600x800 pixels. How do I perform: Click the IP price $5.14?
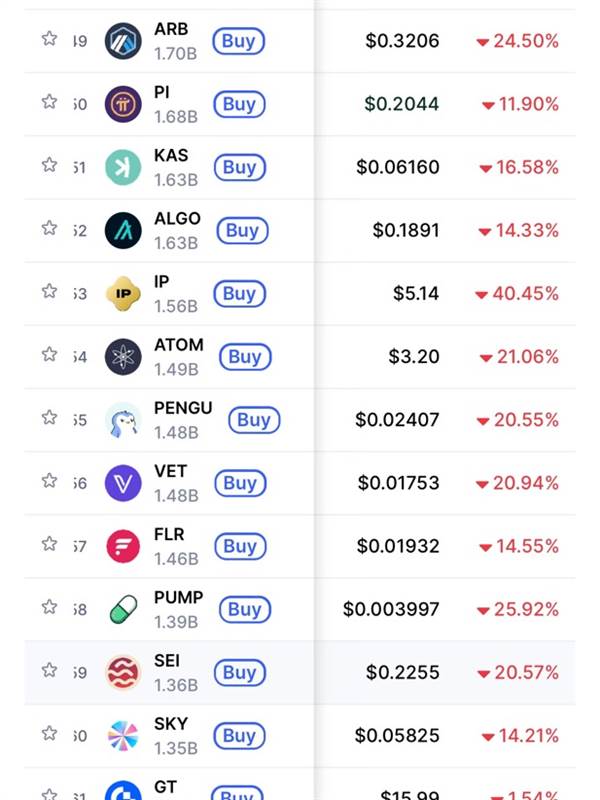tap(415, 294)
